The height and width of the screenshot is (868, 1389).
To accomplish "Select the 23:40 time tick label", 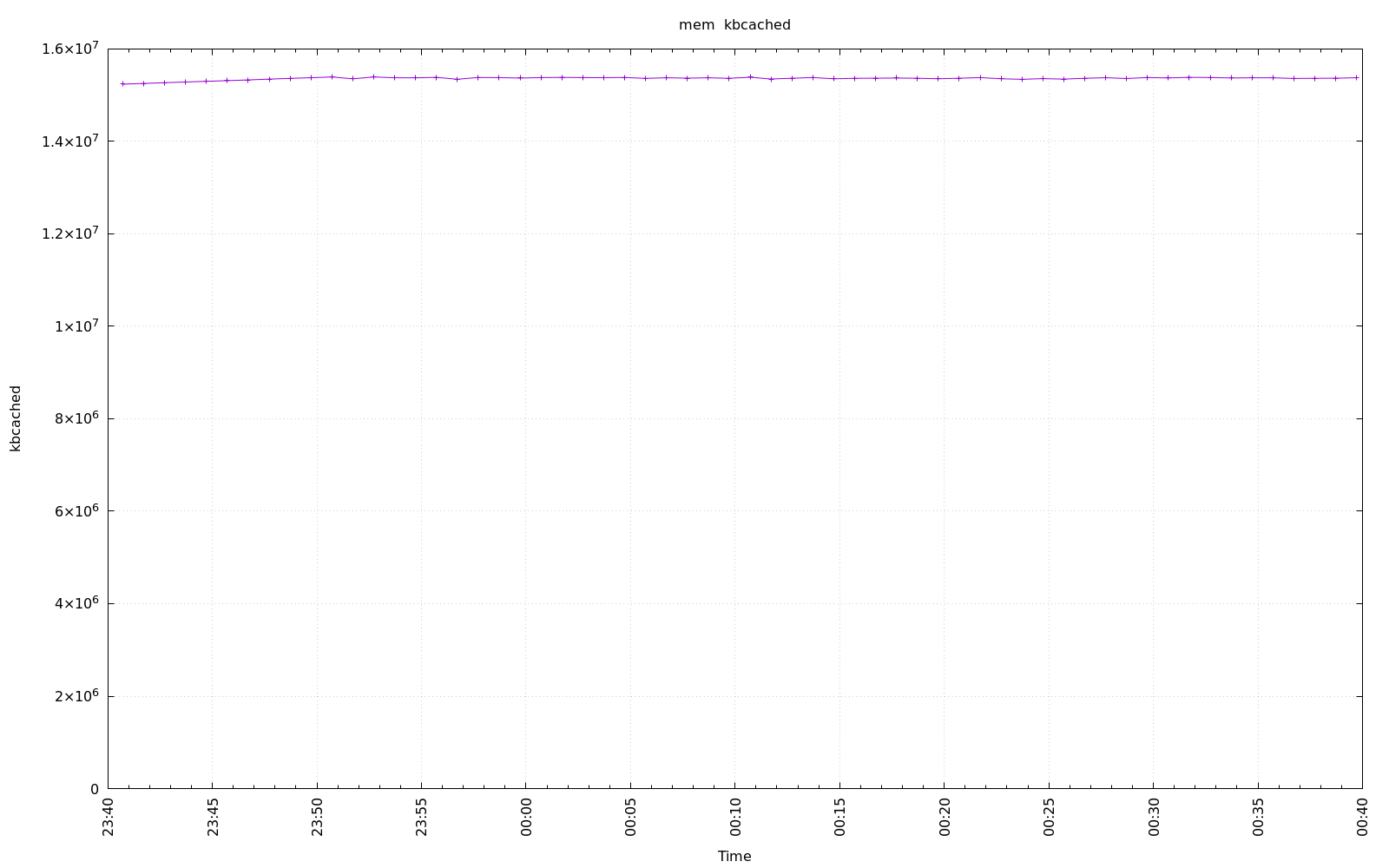I will tap(109, 818).
